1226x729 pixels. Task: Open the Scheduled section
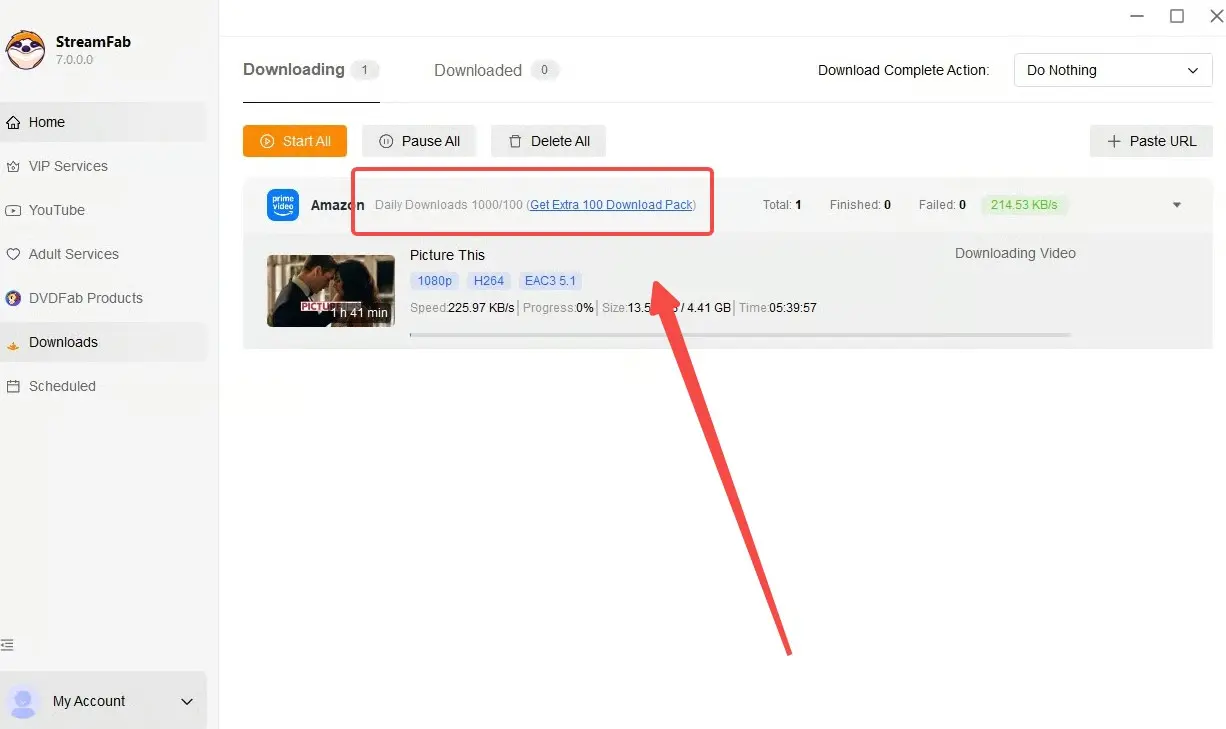pyautogui.click(x=103, y=386)
